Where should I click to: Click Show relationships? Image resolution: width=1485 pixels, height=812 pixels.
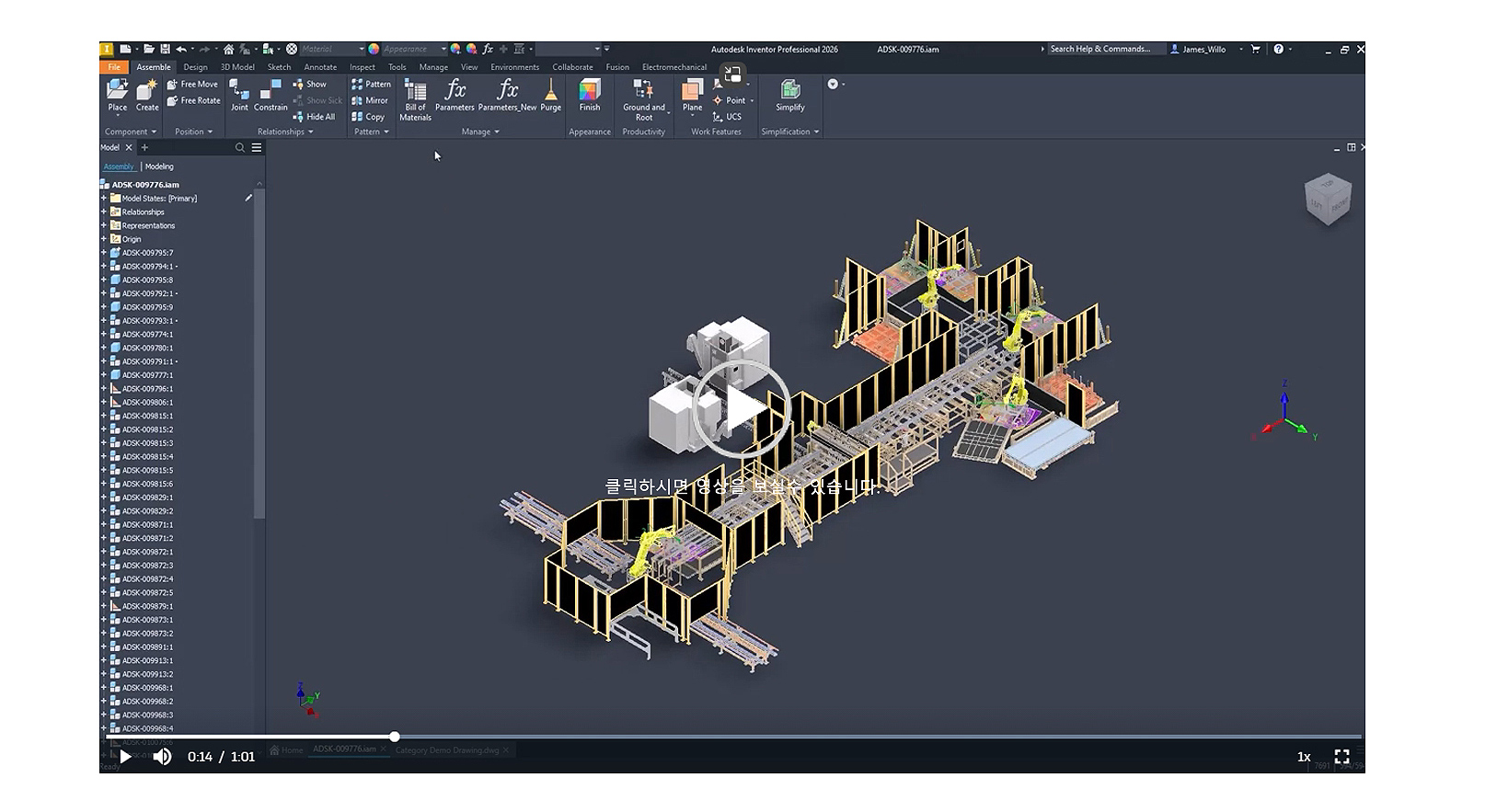[x=310, y=84]
